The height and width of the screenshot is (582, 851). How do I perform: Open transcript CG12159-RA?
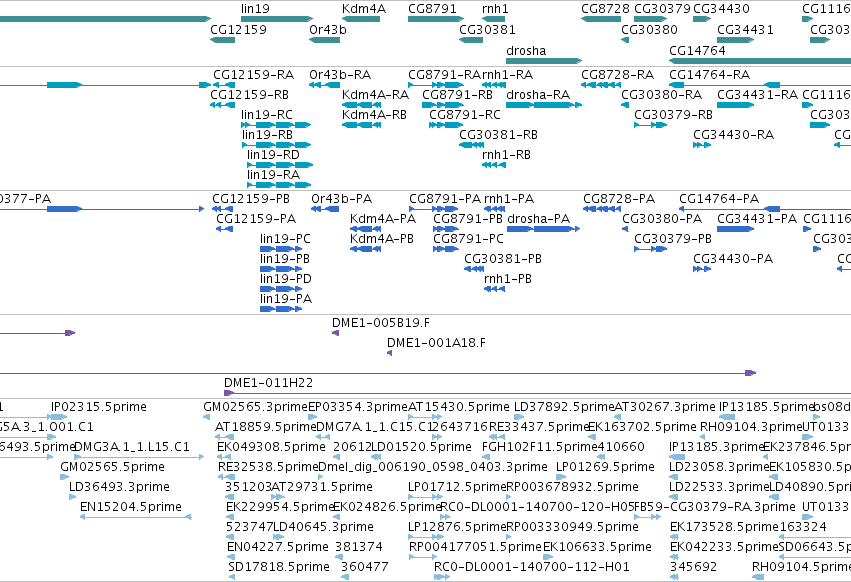click(253, 74)
